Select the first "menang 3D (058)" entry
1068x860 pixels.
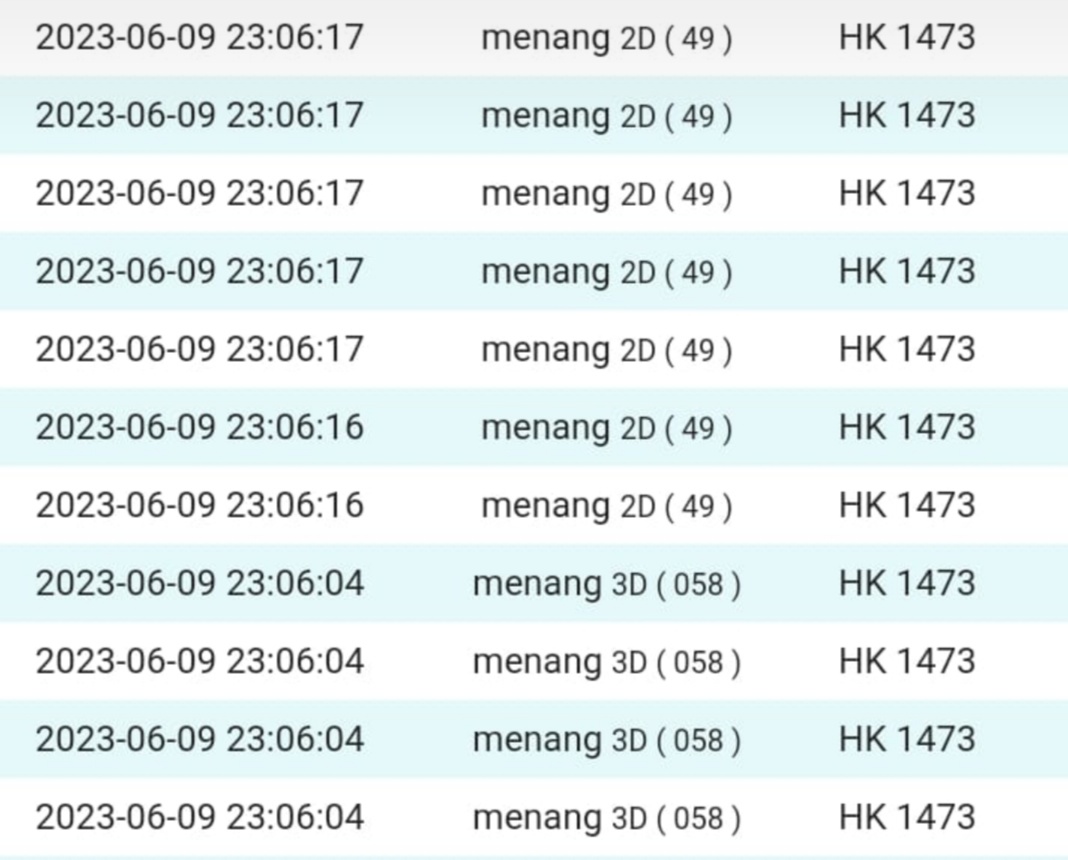pos(606,583)
